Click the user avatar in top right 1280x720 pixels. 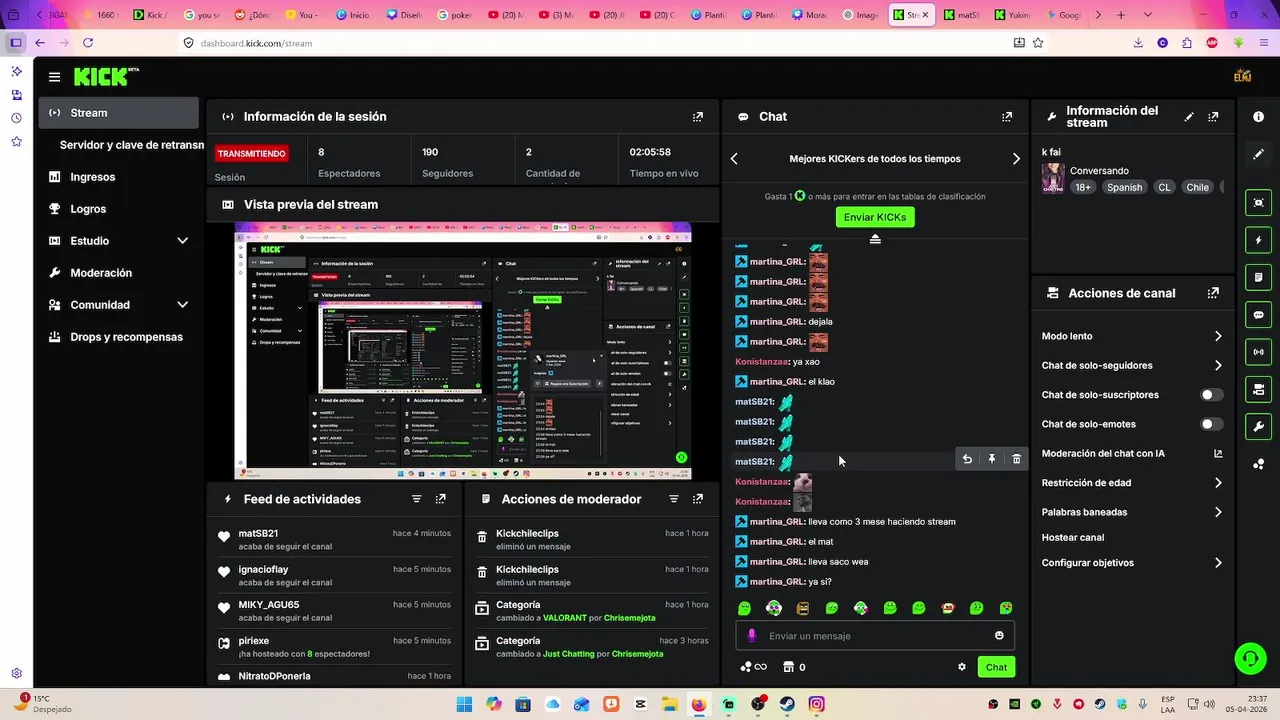[1243, 77]
